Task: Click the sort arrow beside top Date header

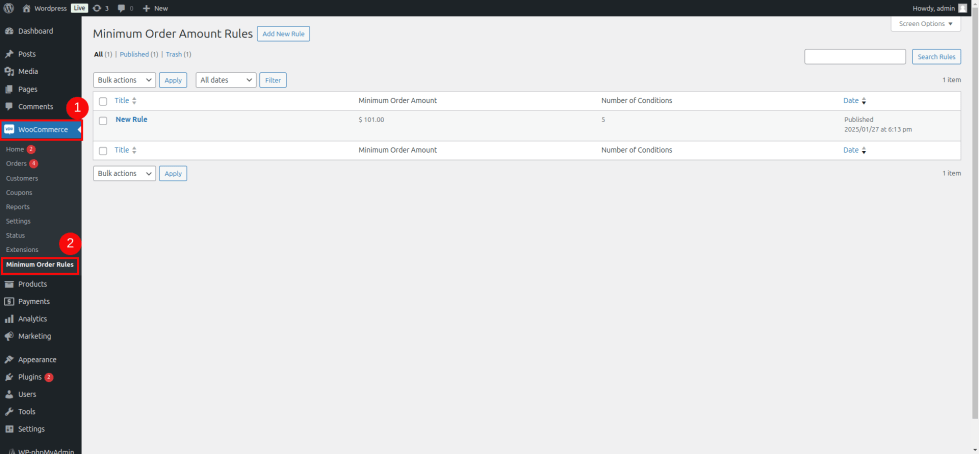Action: click(864, 101)
